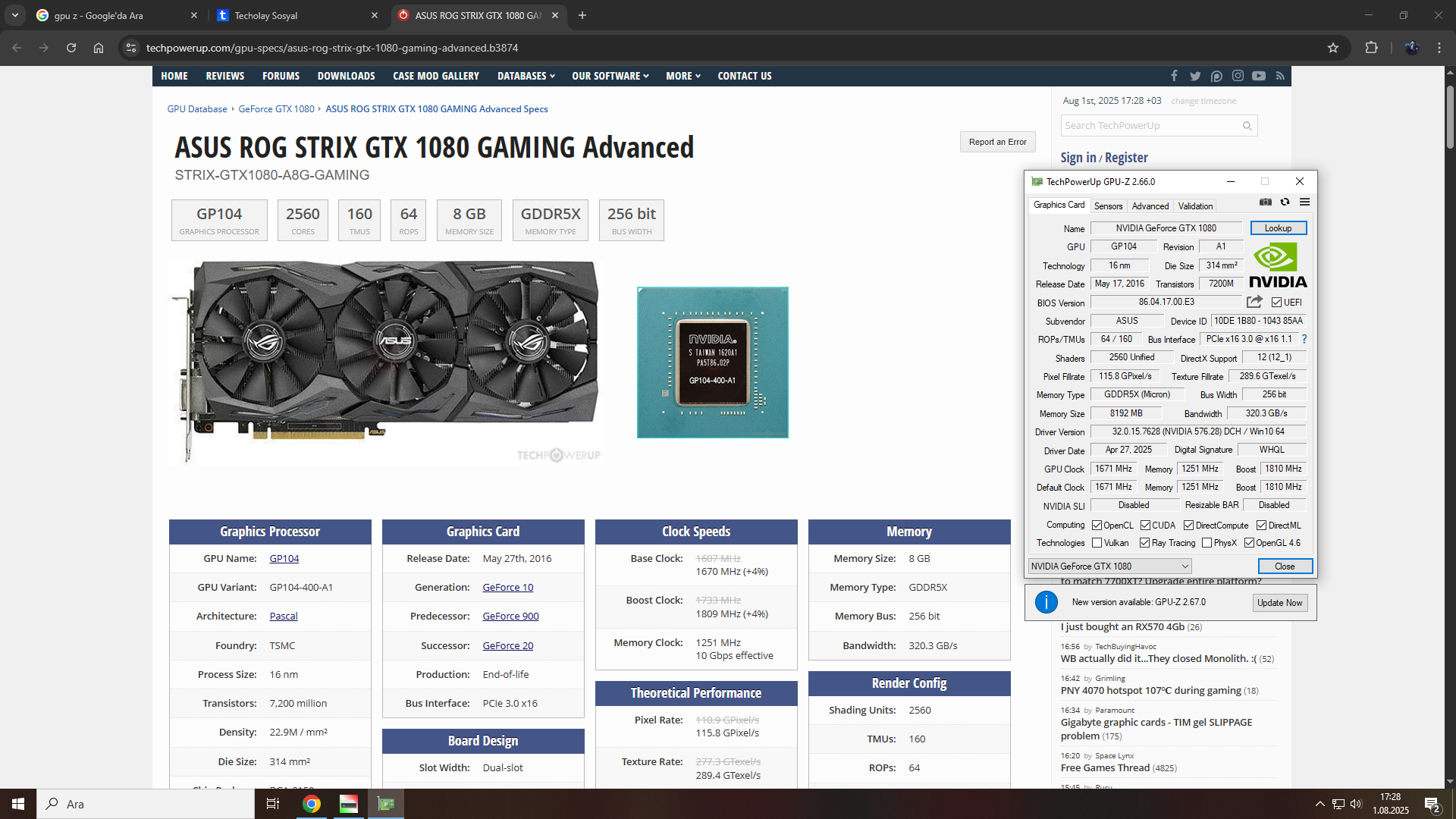
Task: Click the Windows taskbar search box
Action: click(x=146, y=804)
